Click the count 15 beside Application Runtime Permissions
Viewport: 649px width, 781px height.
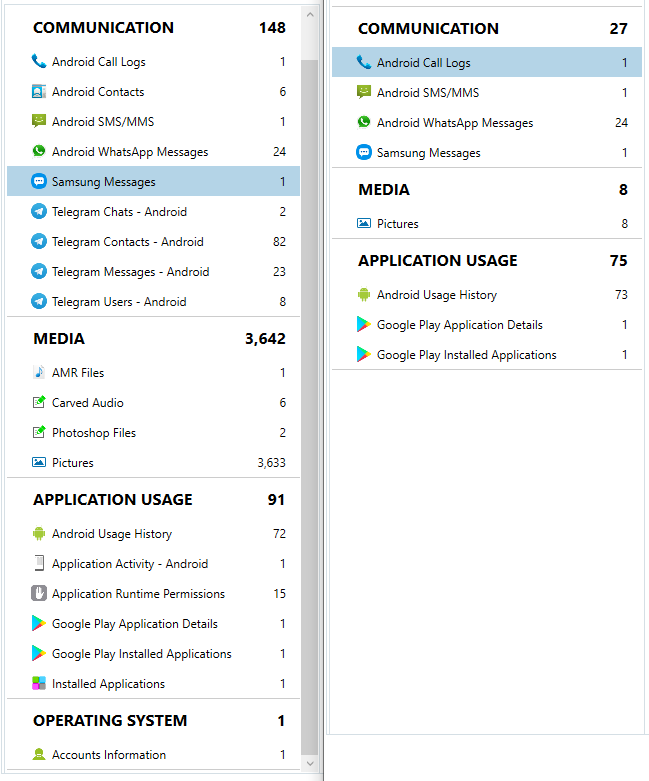coord(279,594)
